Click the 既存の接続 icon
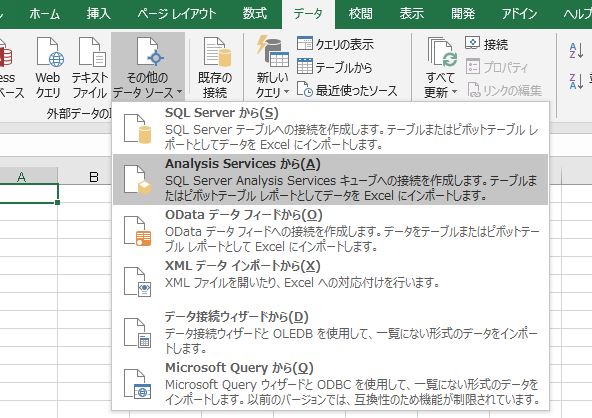Viewport: 592px width, 418px height. [x=217, y=52]
